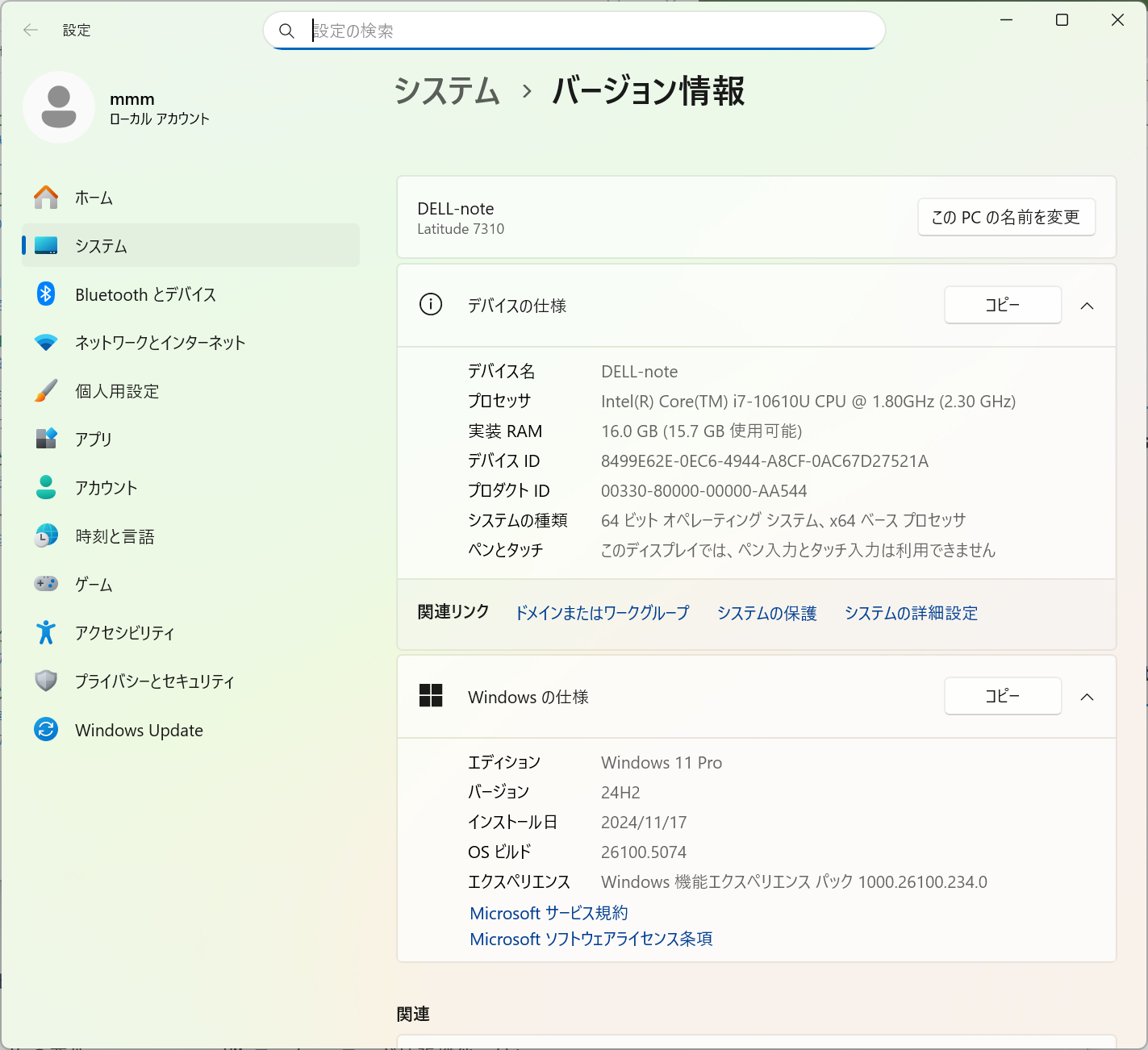Image resolution: width=1148 pixels, height=1050 pixels.
Task: Select Bluetooth とデバイス menu item
Action: click(190, 294)
